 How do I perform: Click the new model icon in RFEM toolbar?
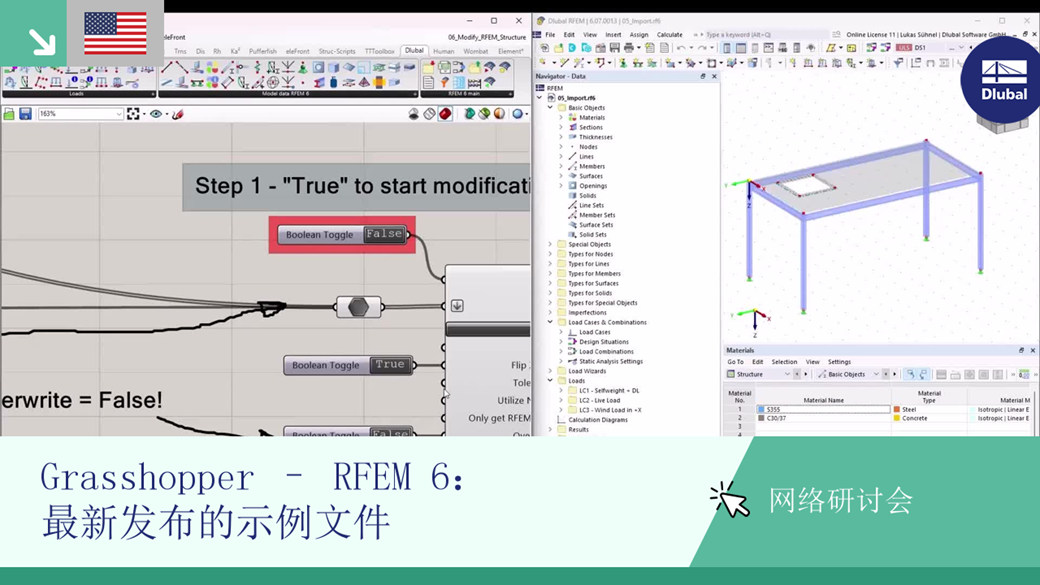coord(544,48)
